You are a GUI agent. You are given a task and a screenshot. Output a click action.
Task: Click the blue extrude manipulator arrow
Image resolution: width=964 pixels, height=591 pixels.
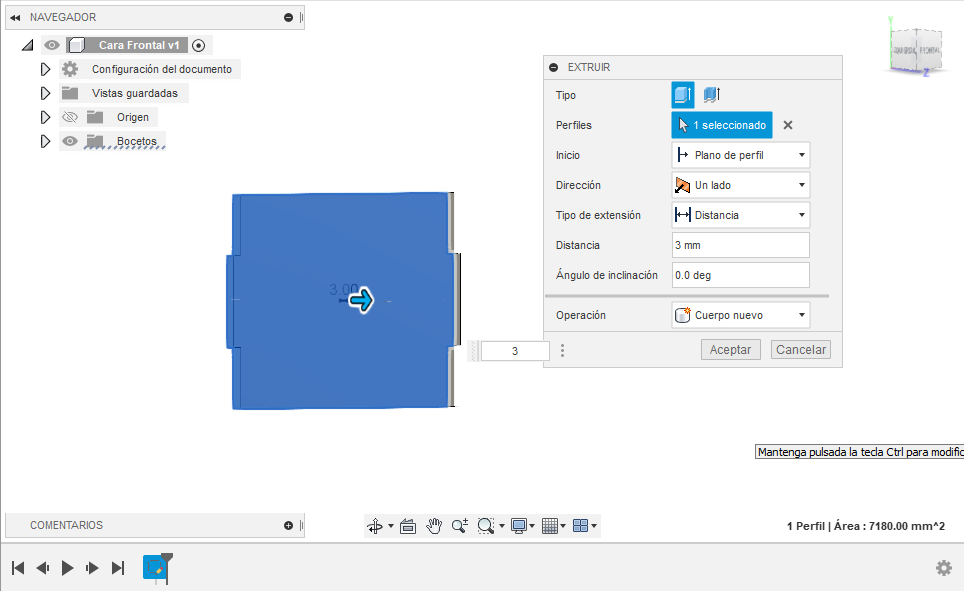click(361, 300)
